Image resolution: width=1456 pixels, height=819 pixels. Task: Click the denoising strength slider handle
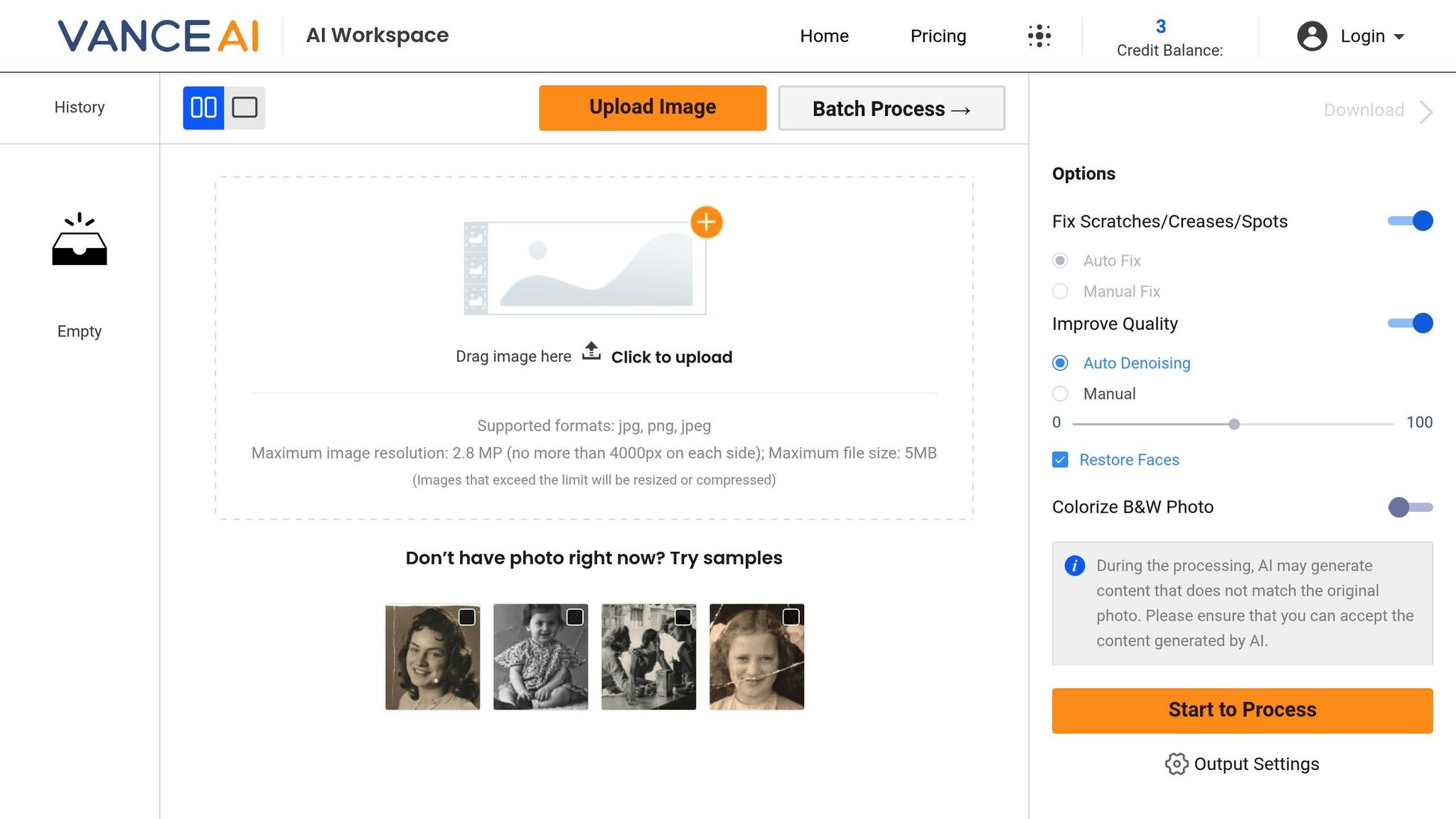click(x=1234, y=424)
